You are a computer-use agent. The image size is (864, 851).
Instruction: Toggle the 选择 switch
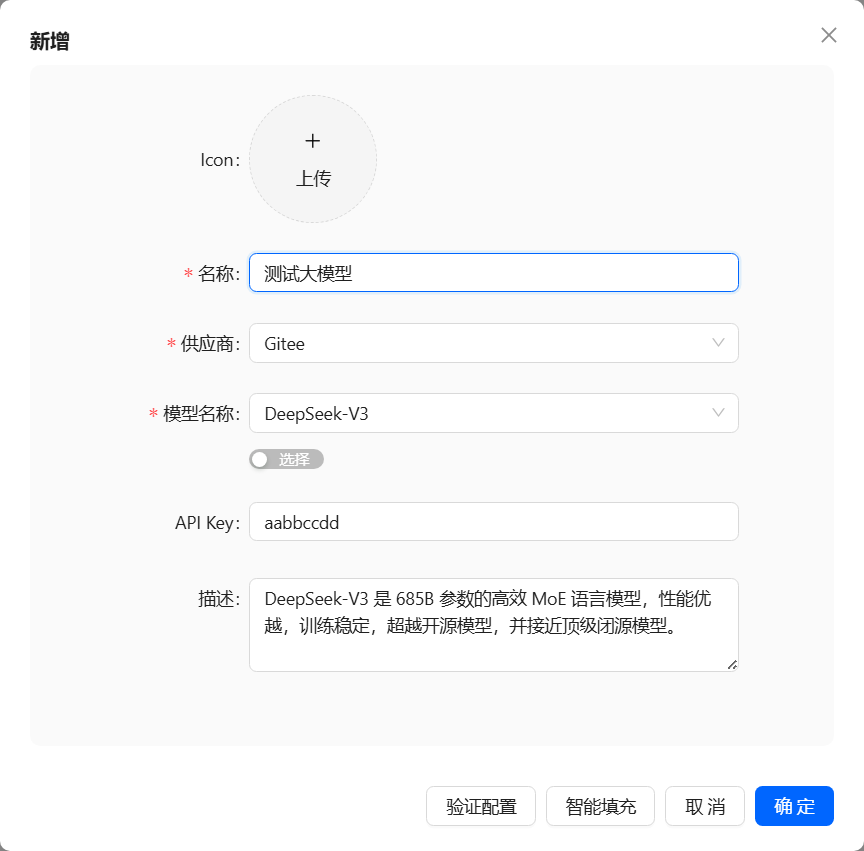[x=286, y=459]
